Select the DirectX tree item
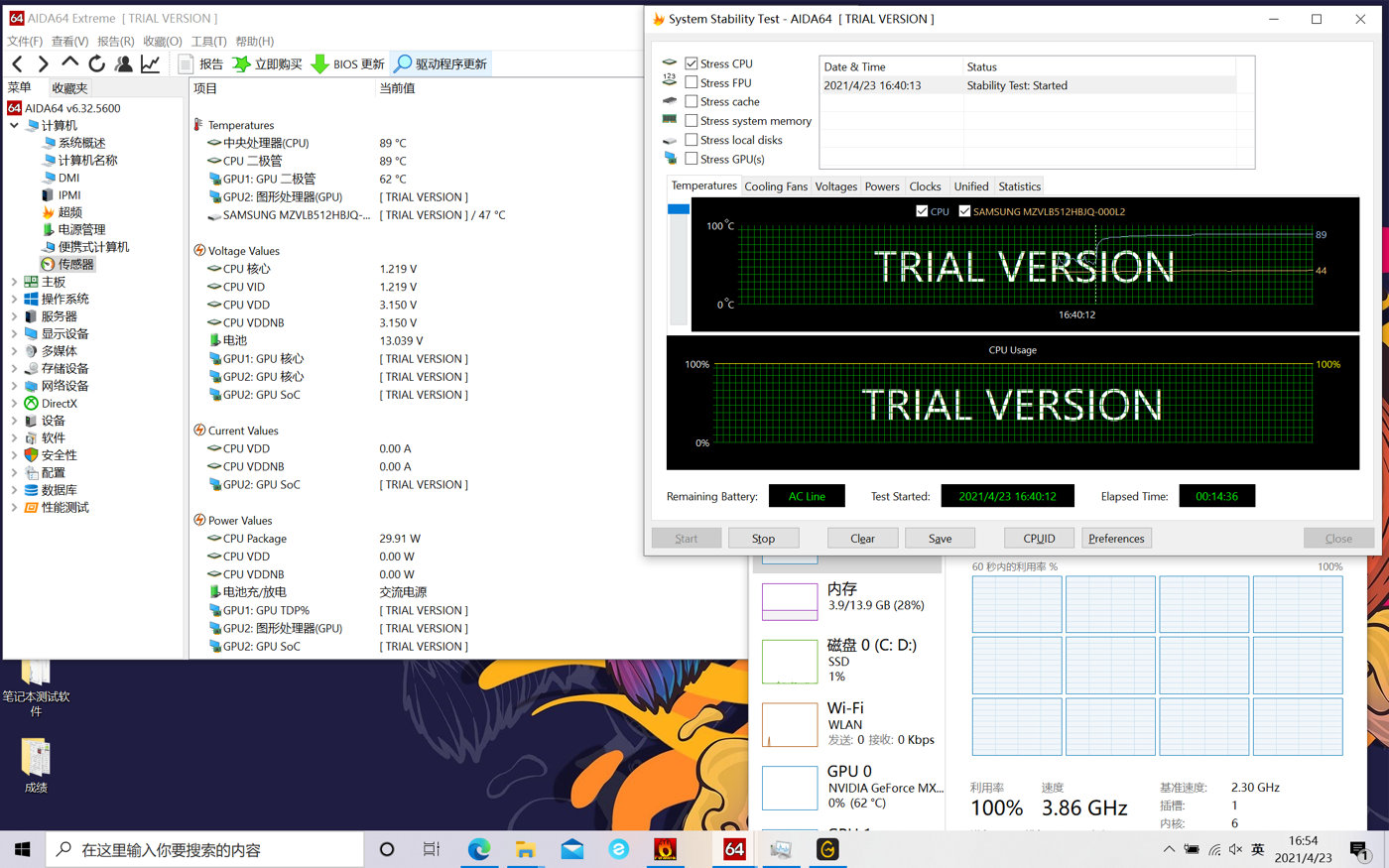This screenshot has width=1389, height=868. coord(59,404)
